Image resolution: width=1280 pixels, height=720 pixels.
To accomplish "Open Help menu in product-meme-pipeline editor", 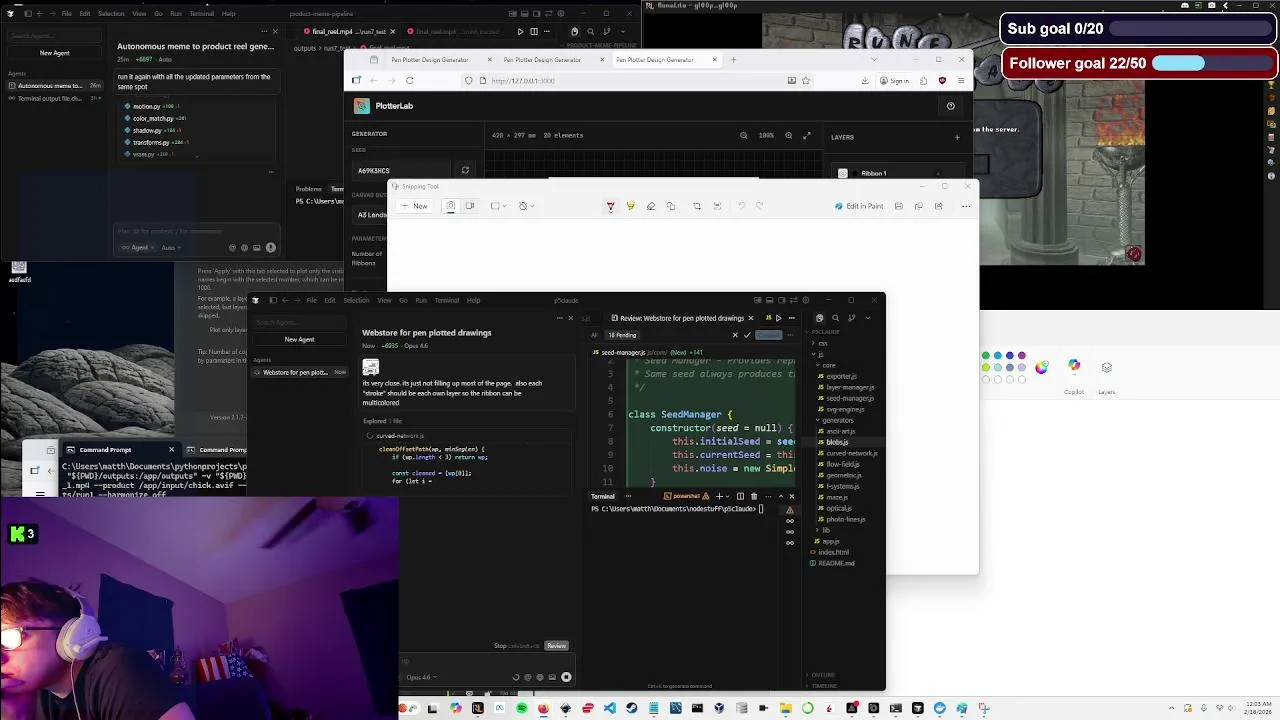I will 229,13.
